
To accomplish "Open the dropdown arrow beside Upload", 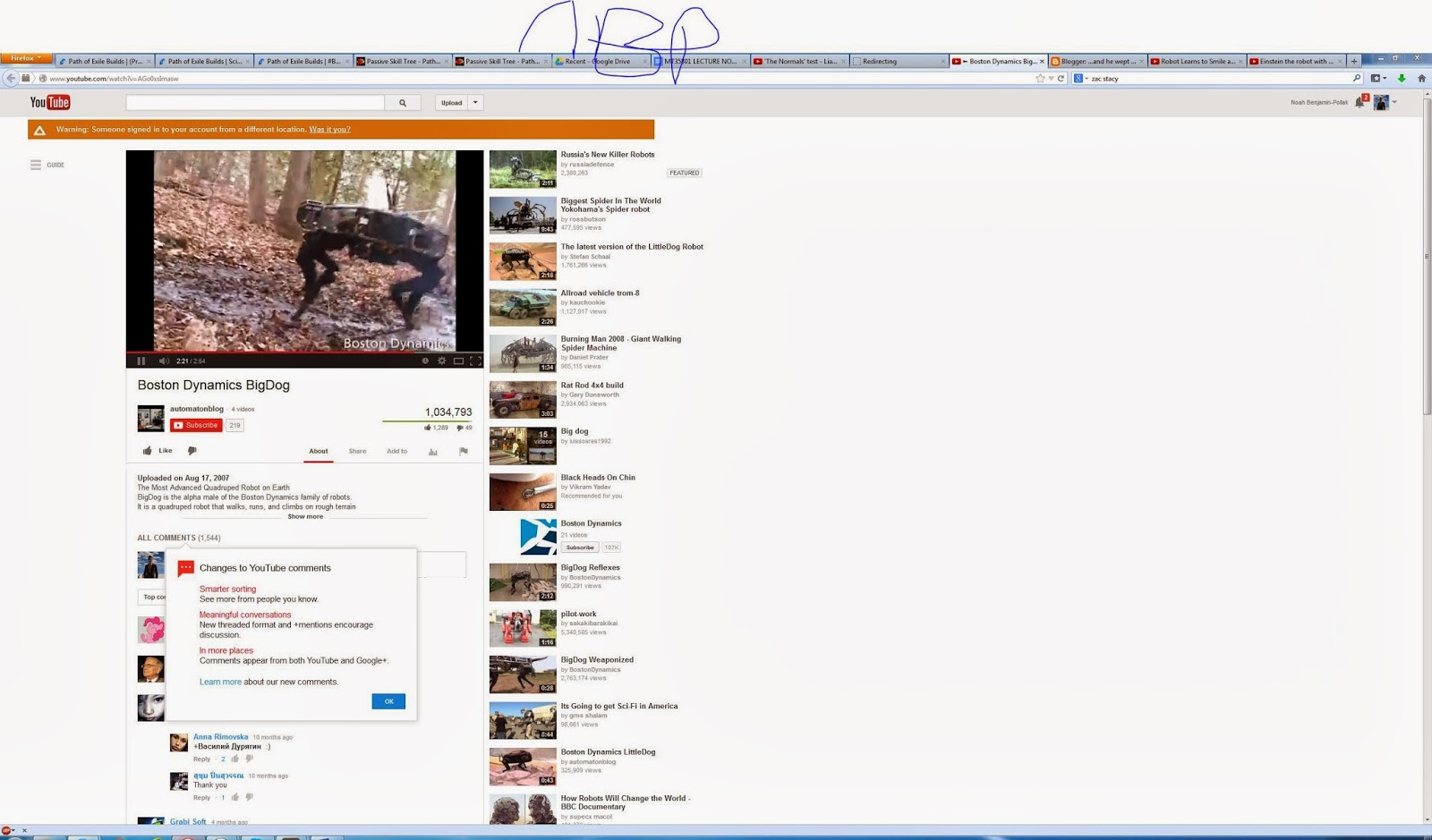I will coord(476,103).
